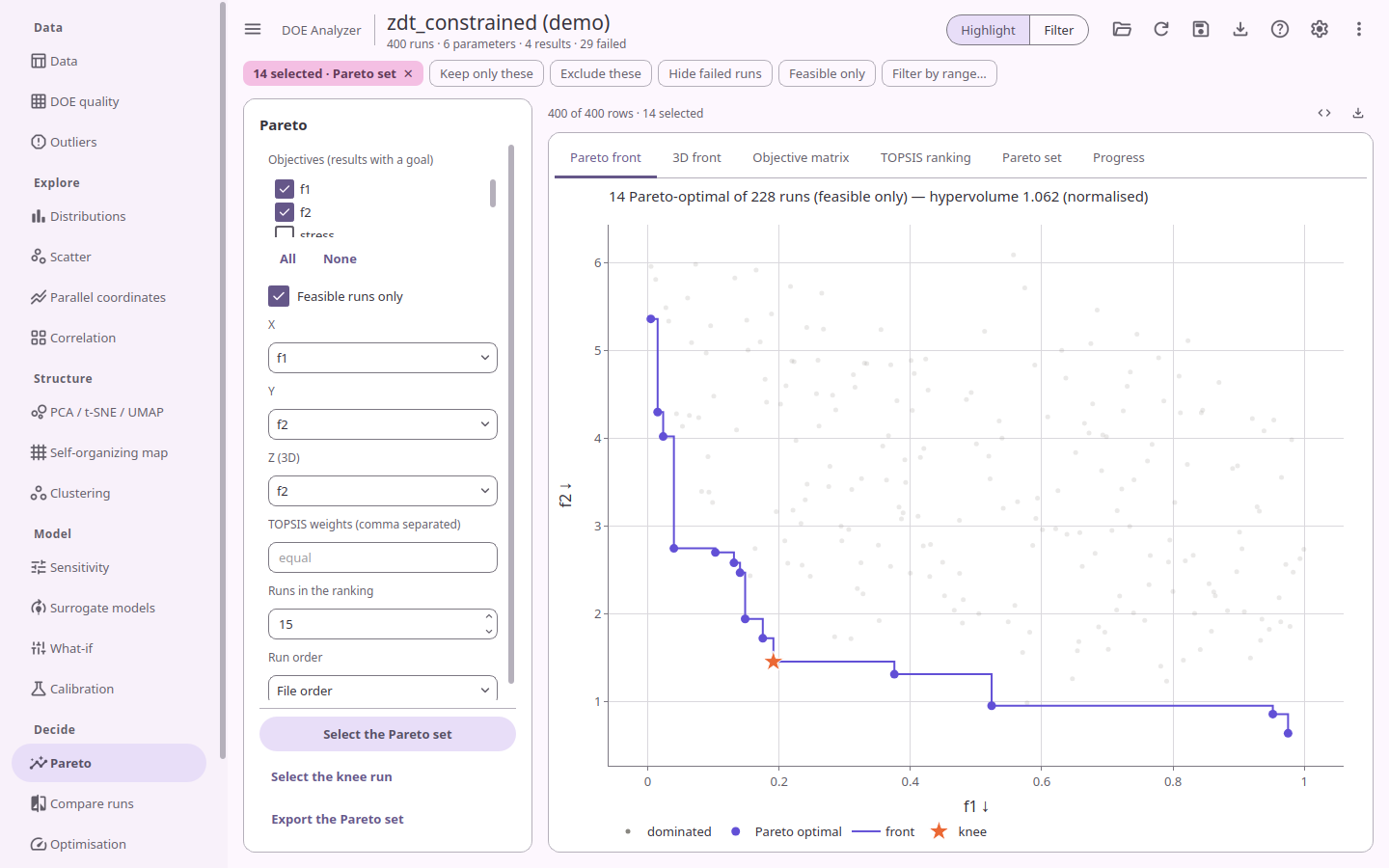1389x868 pixels.
Task: Open DOE quality in sidebar
Action: pos(109,101)
